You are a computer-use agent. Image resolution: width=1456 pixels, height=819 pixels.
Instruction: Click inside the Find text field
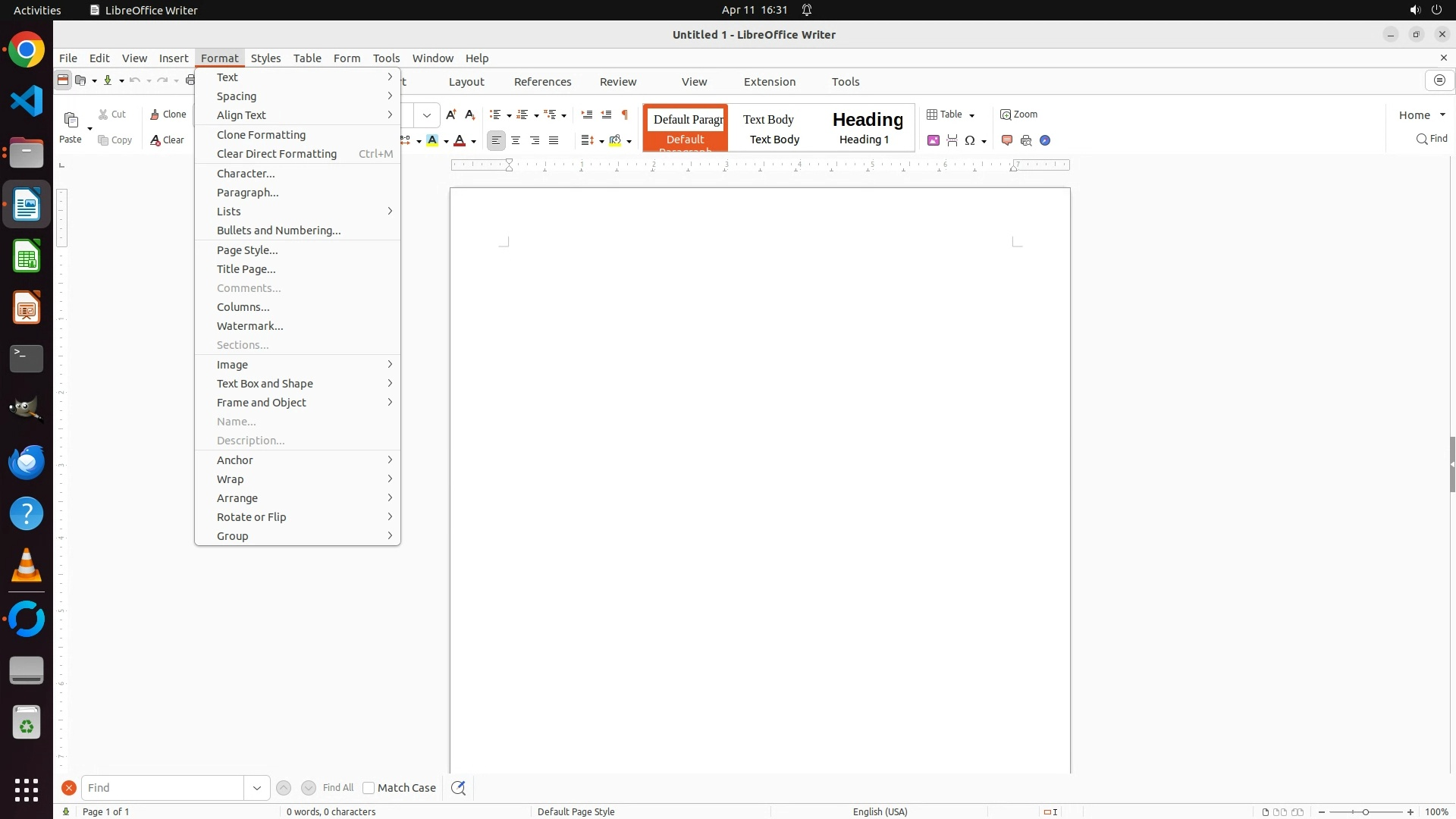point(163,788)
